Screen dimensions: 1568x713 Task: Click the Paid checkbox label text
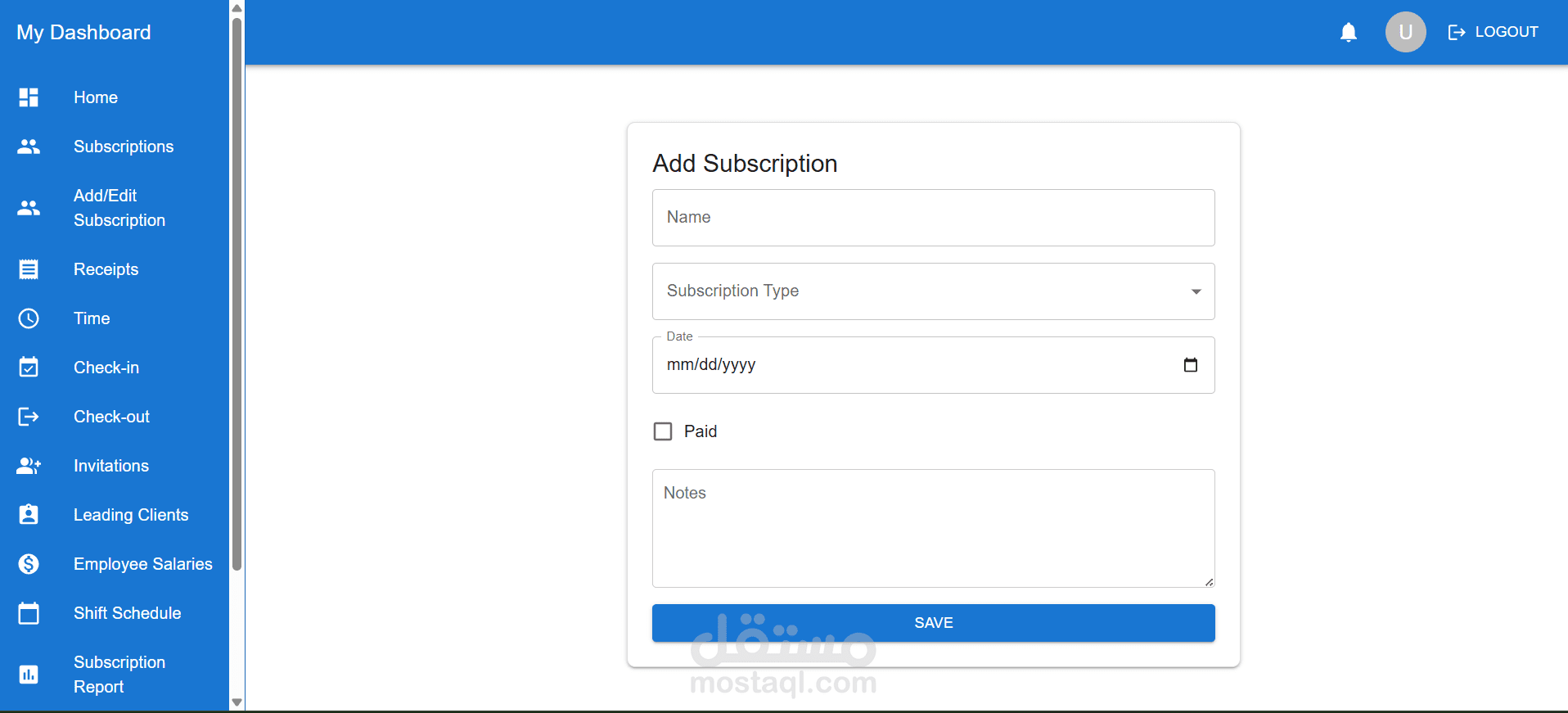pos(701,431)
